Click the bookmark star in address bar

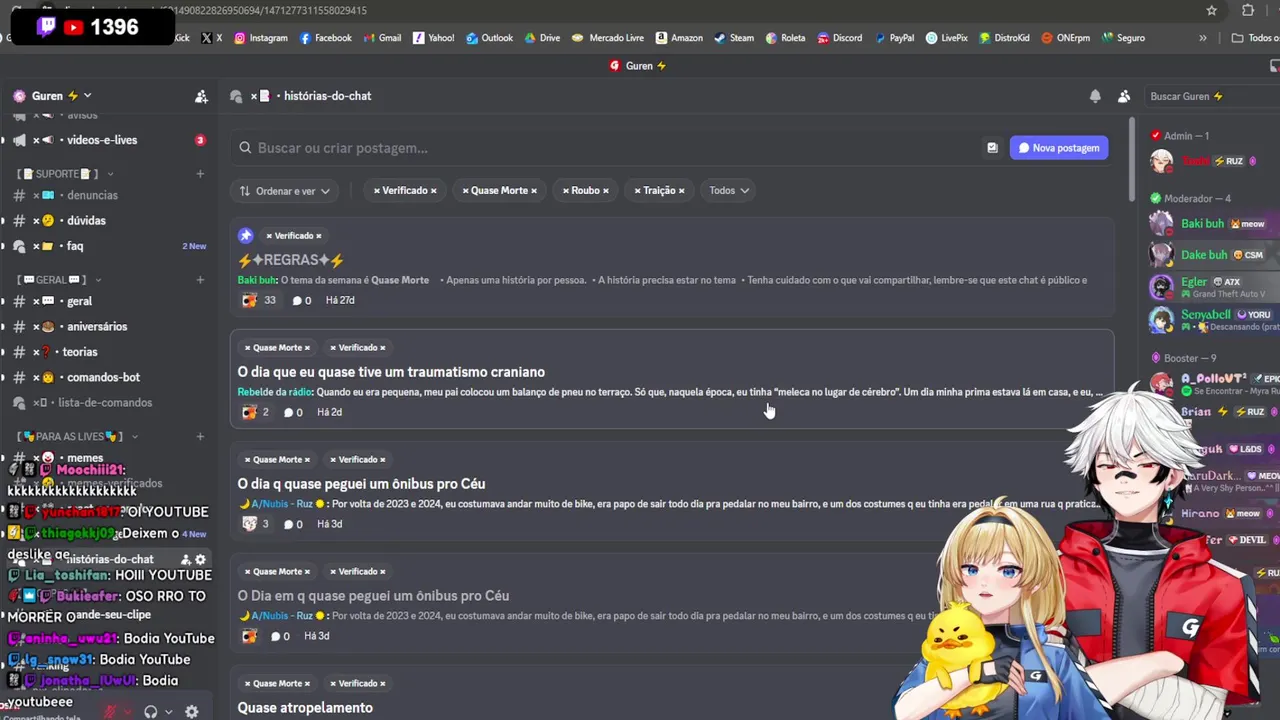click(1212, 10)
